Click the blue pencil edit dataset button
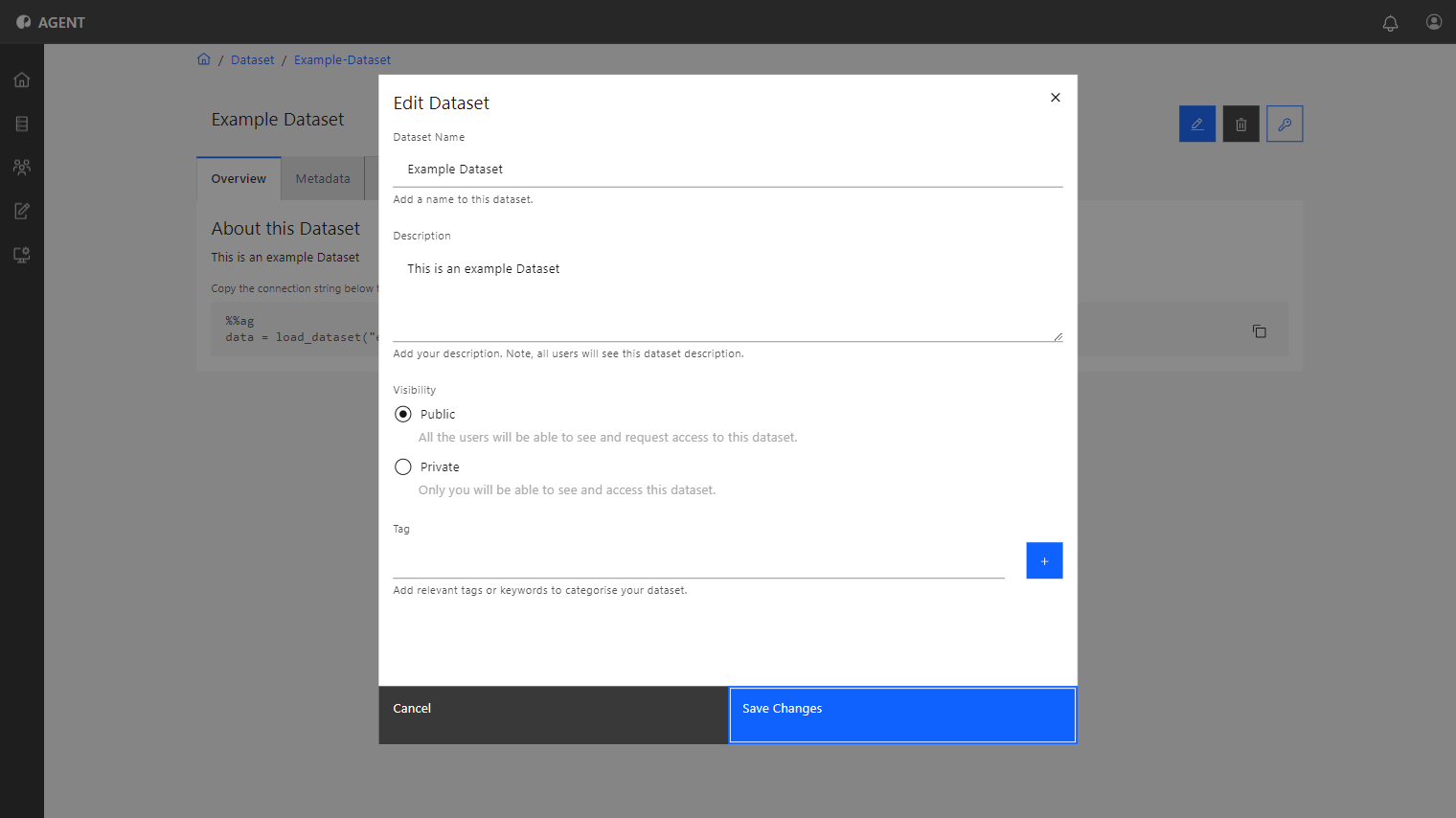 [1197, 124]
